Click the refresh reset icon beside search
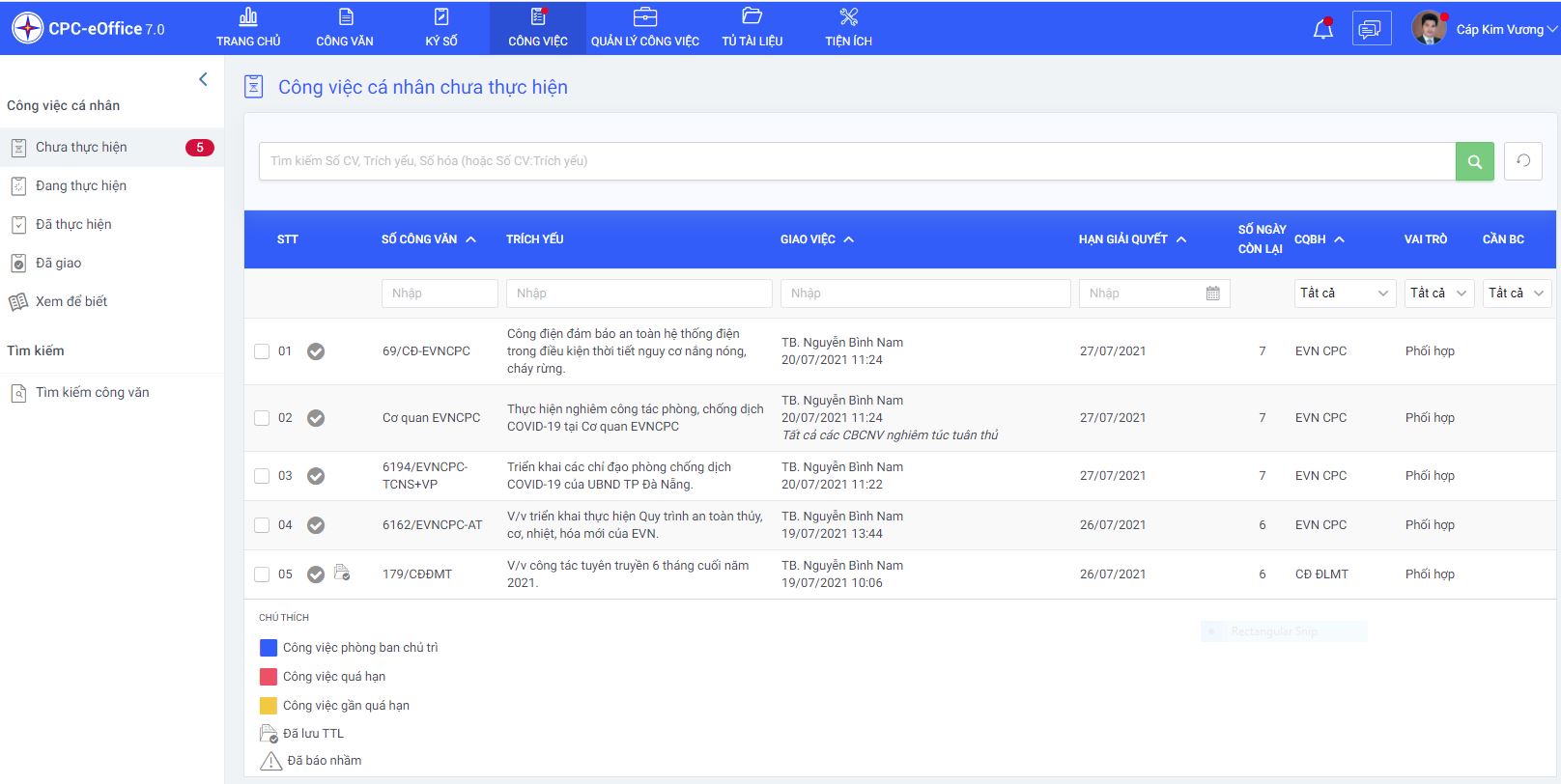Screen dimensions: 1561x784 pyautogui.click(x=1523, y=161)
